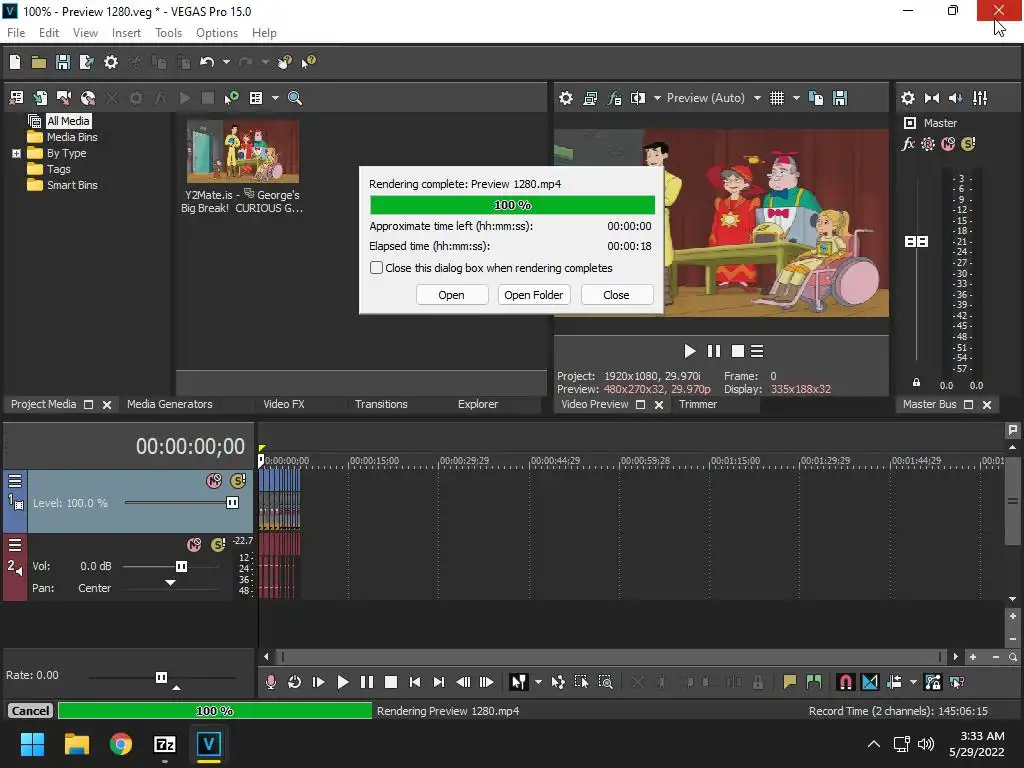Image resolution: width=1024 pixels, height=768 pixels.
Task: Click the What's This help icon
Action: click(308, 62)
